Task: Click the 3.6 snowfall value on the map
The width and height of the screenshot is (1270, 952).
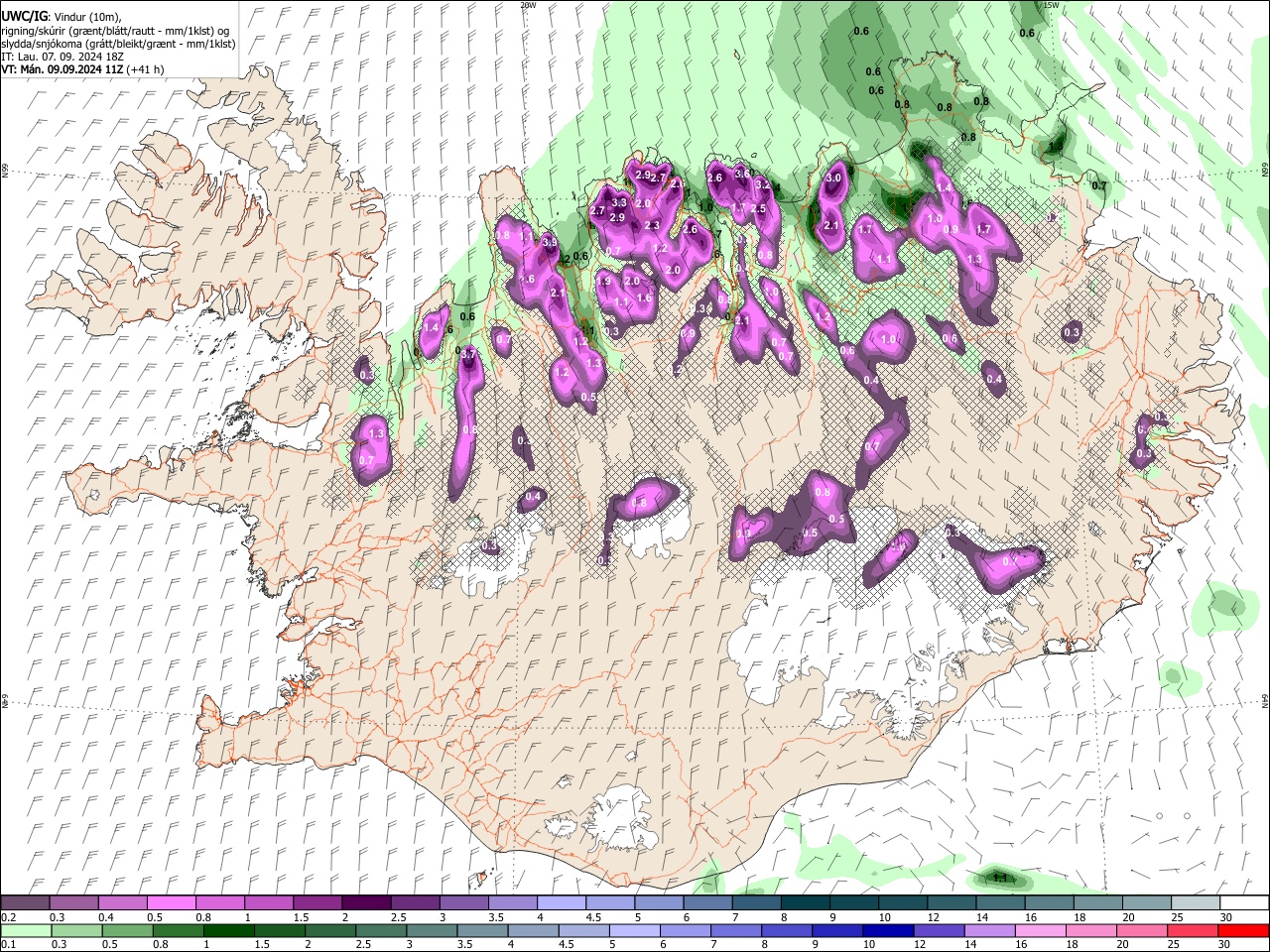Action: (x=742, y=174)
